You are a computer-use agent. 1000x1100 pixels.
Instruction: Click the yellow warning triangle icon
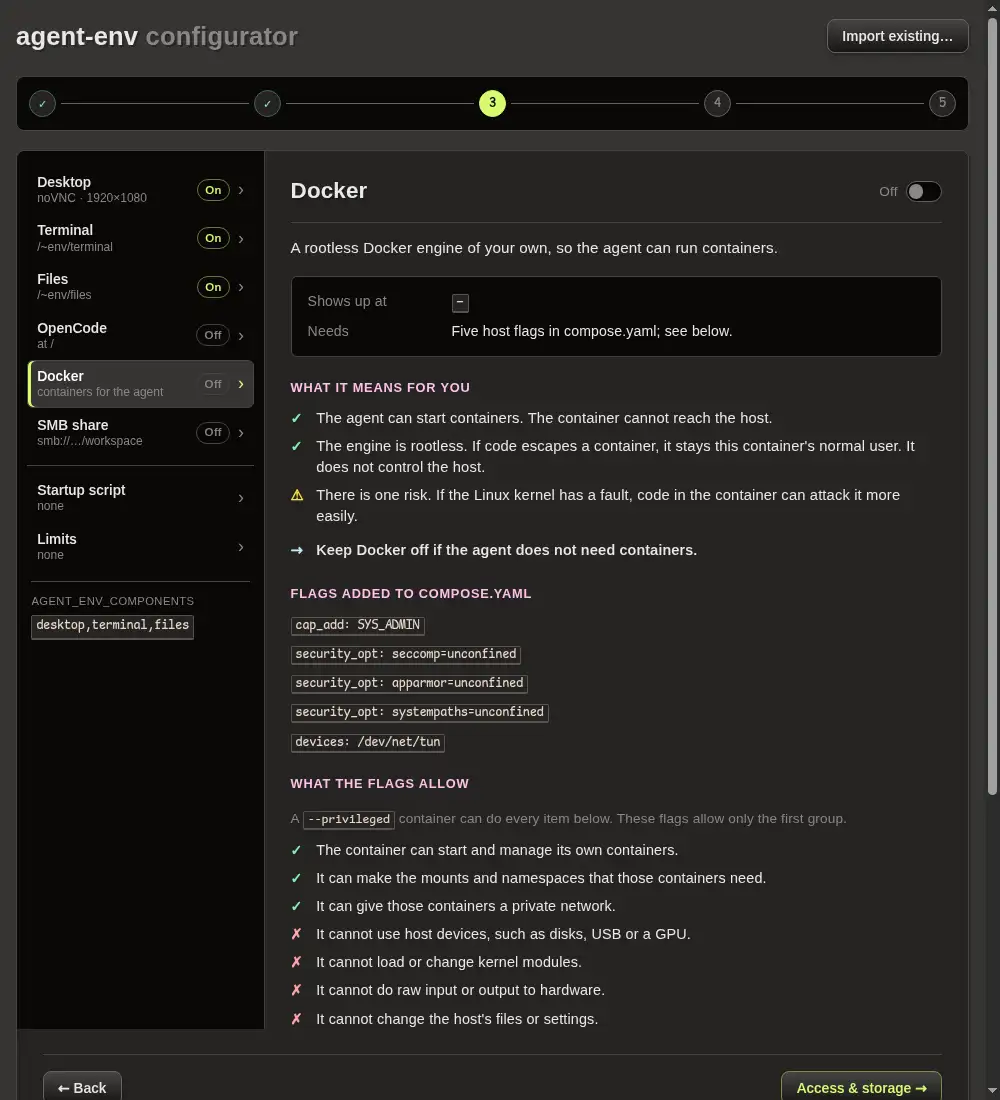pyautogui.click(x=297, y=495)
